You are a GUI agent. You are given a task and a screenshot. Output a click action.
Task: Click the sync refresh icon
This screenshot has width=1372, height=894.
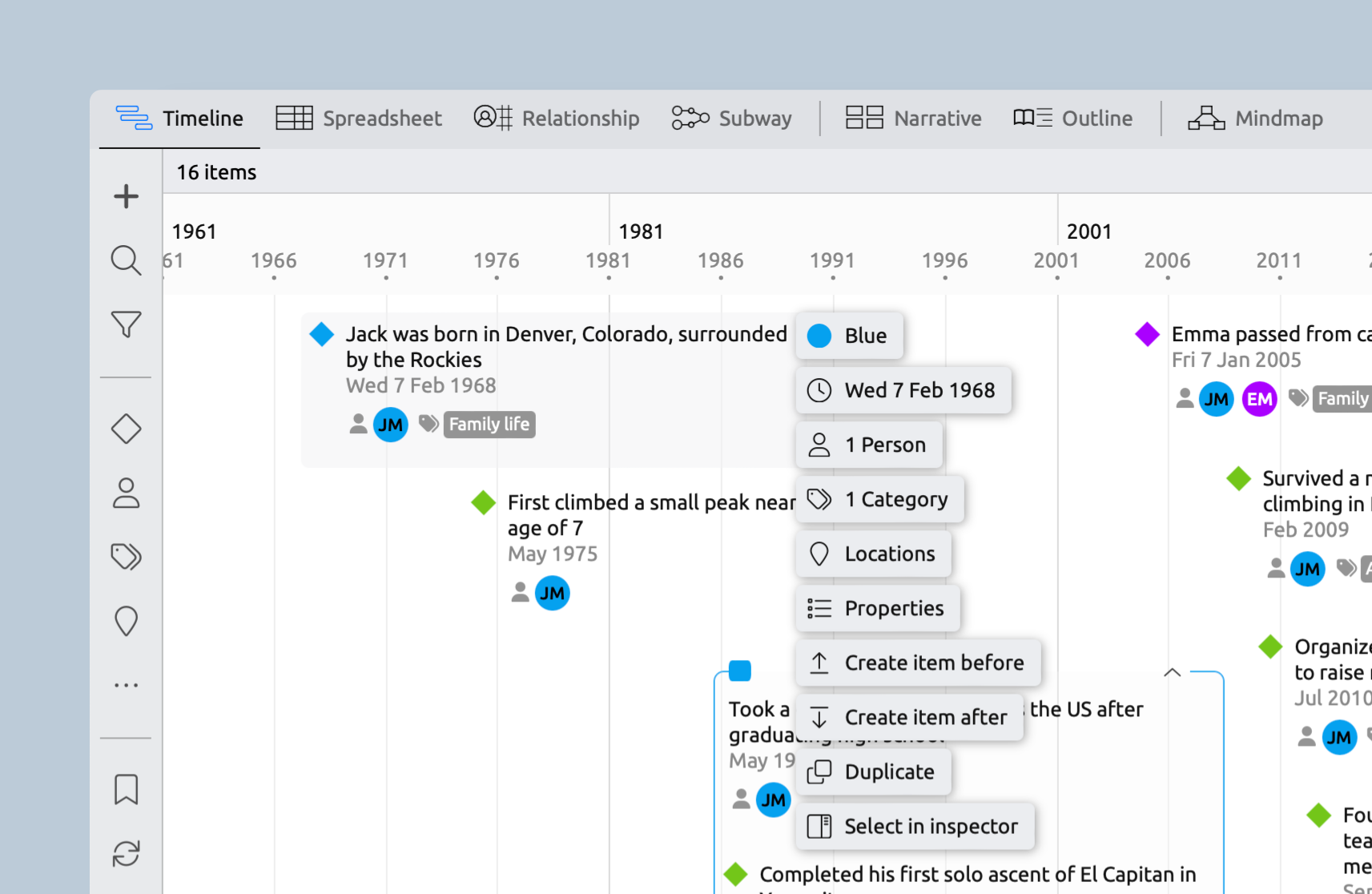(x=126, y=853)
